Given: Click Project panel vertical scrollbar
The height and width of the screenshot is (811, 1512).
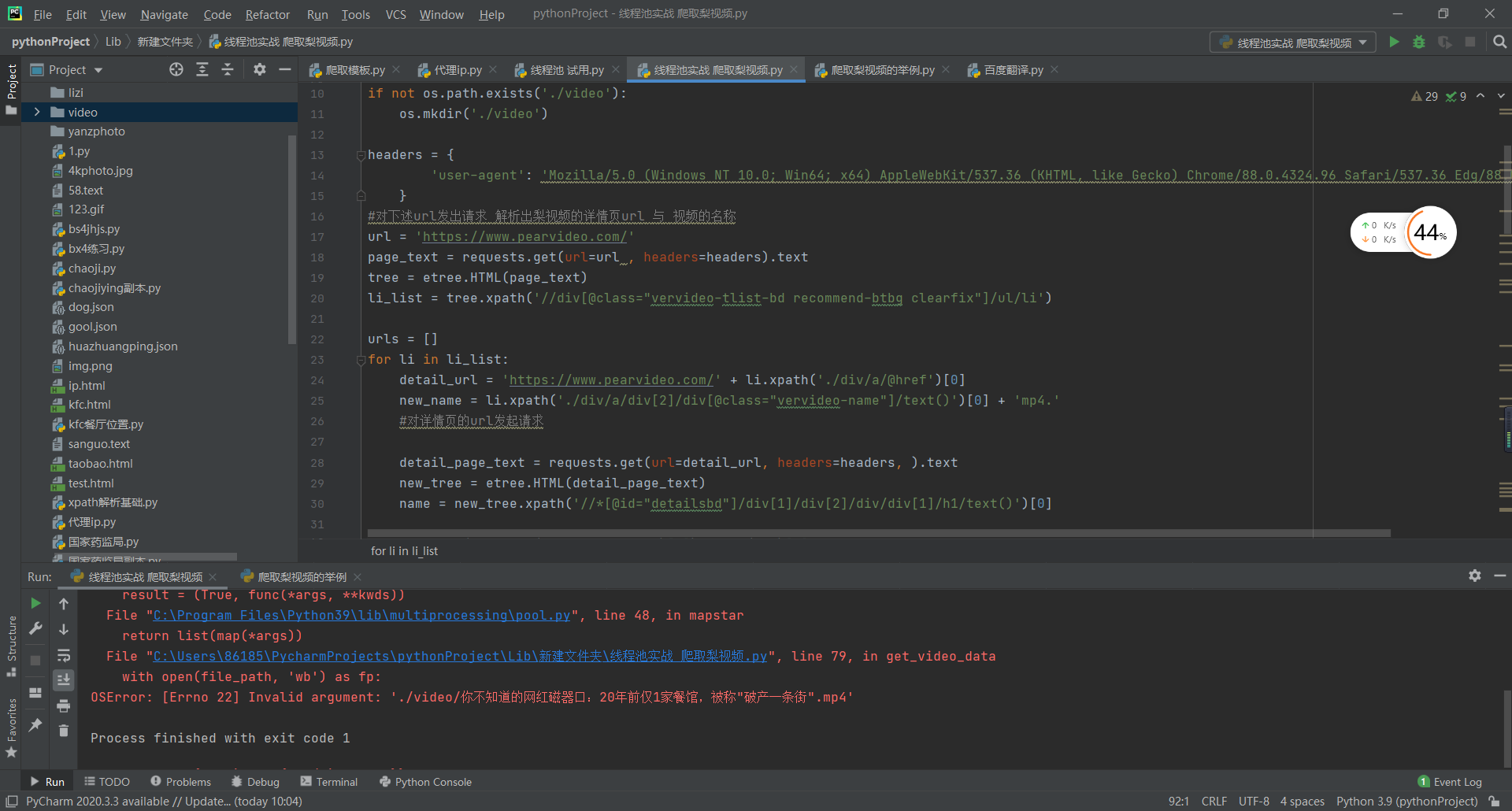Looking at the screenshot, I should pyautogui.click(x=292, y=239).
